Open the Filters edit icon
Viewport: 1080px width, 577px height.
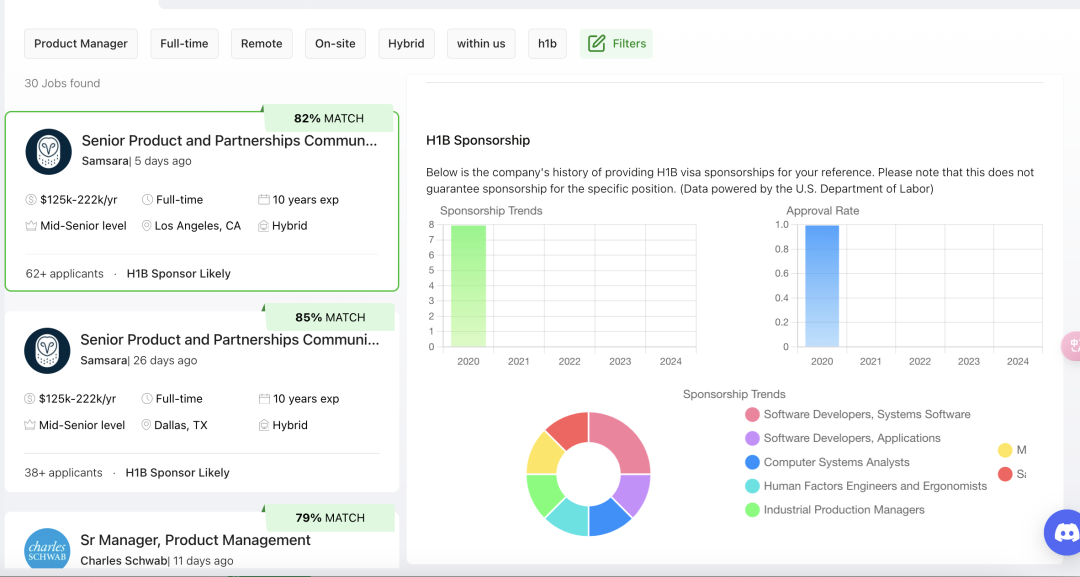596,43
